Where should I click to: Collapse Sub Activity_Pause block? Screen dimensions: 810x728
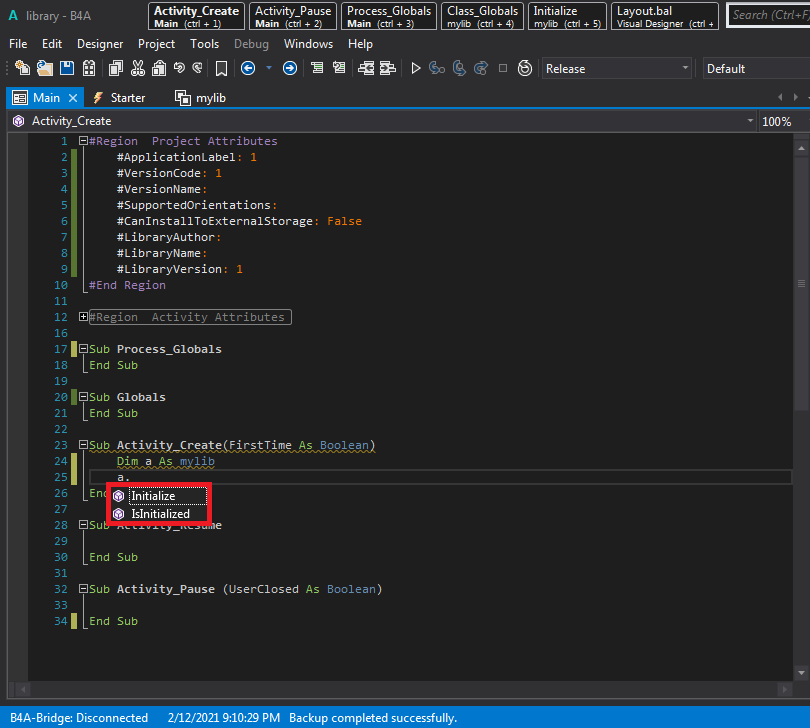(83, 589)
